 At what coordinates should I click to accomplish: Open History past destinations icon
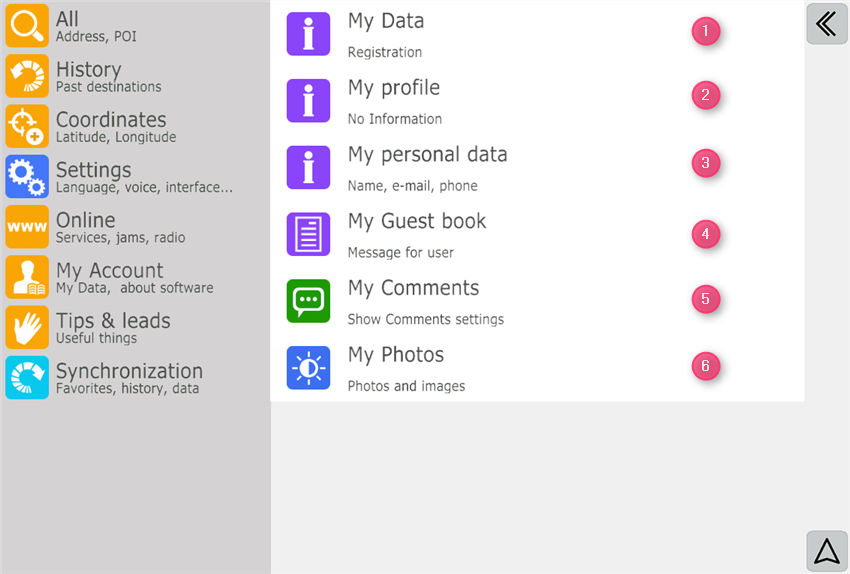click(x=27, y=76)
